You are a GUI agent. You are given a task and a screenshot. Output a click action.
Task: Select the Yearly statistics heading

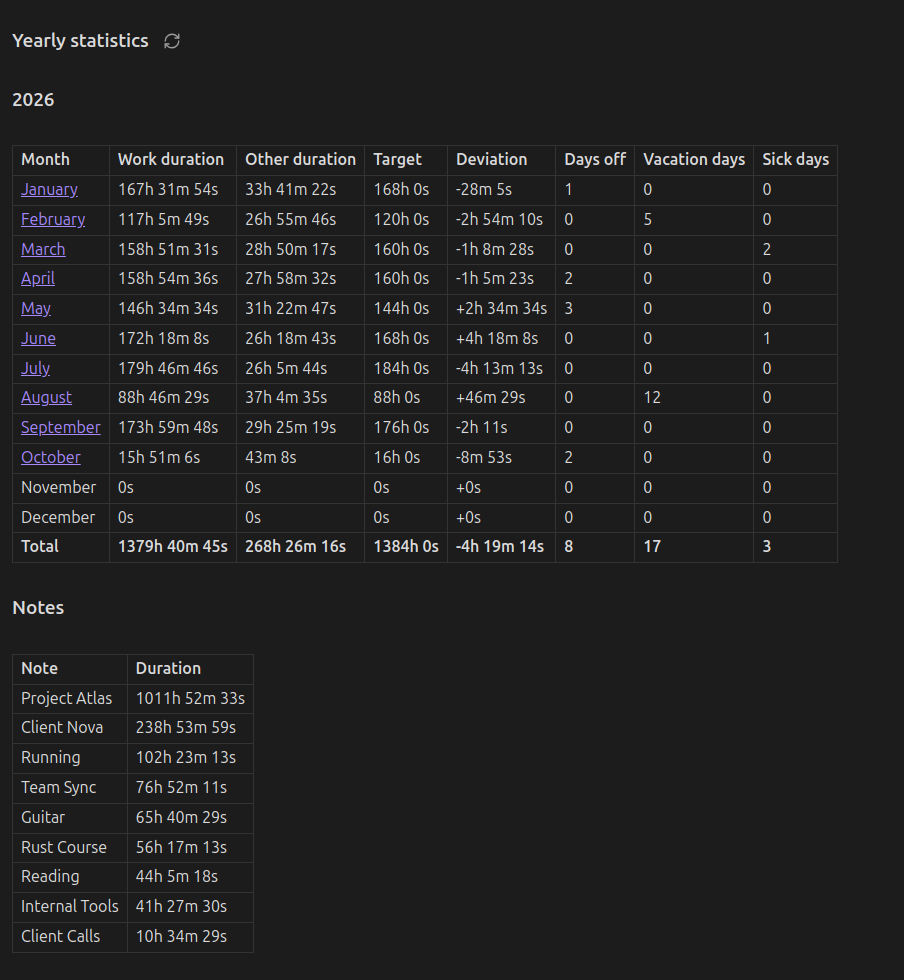81,41
